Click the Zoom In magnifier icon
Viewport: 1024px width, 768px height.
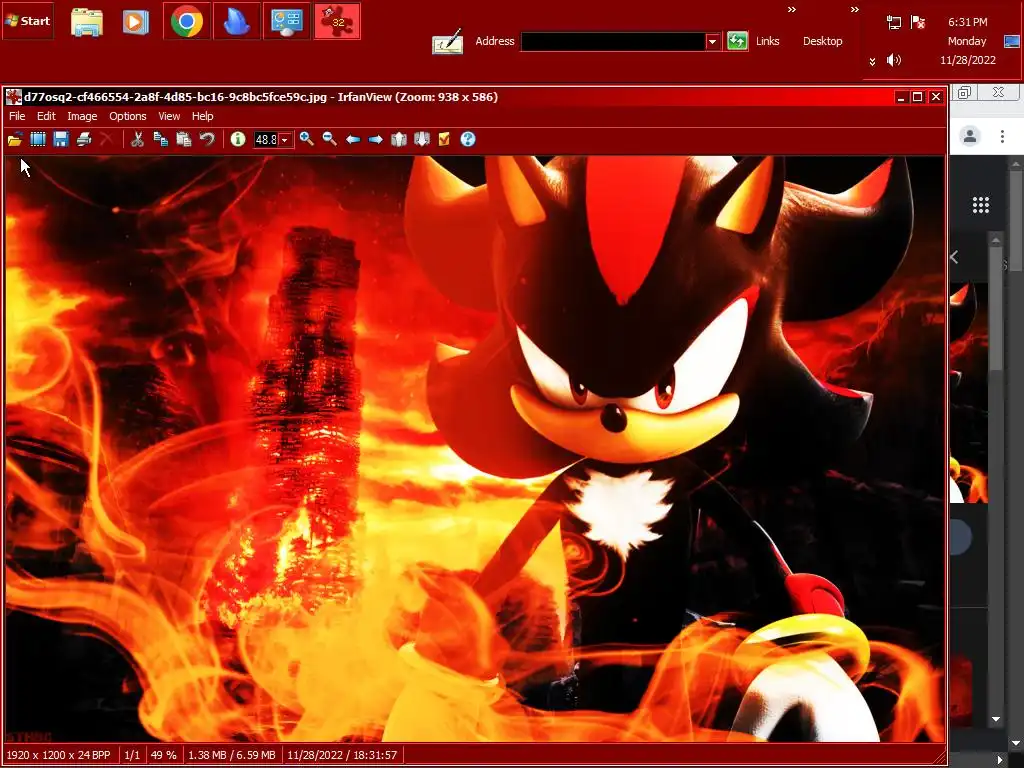pyautogui.click(x=306, y=139)
